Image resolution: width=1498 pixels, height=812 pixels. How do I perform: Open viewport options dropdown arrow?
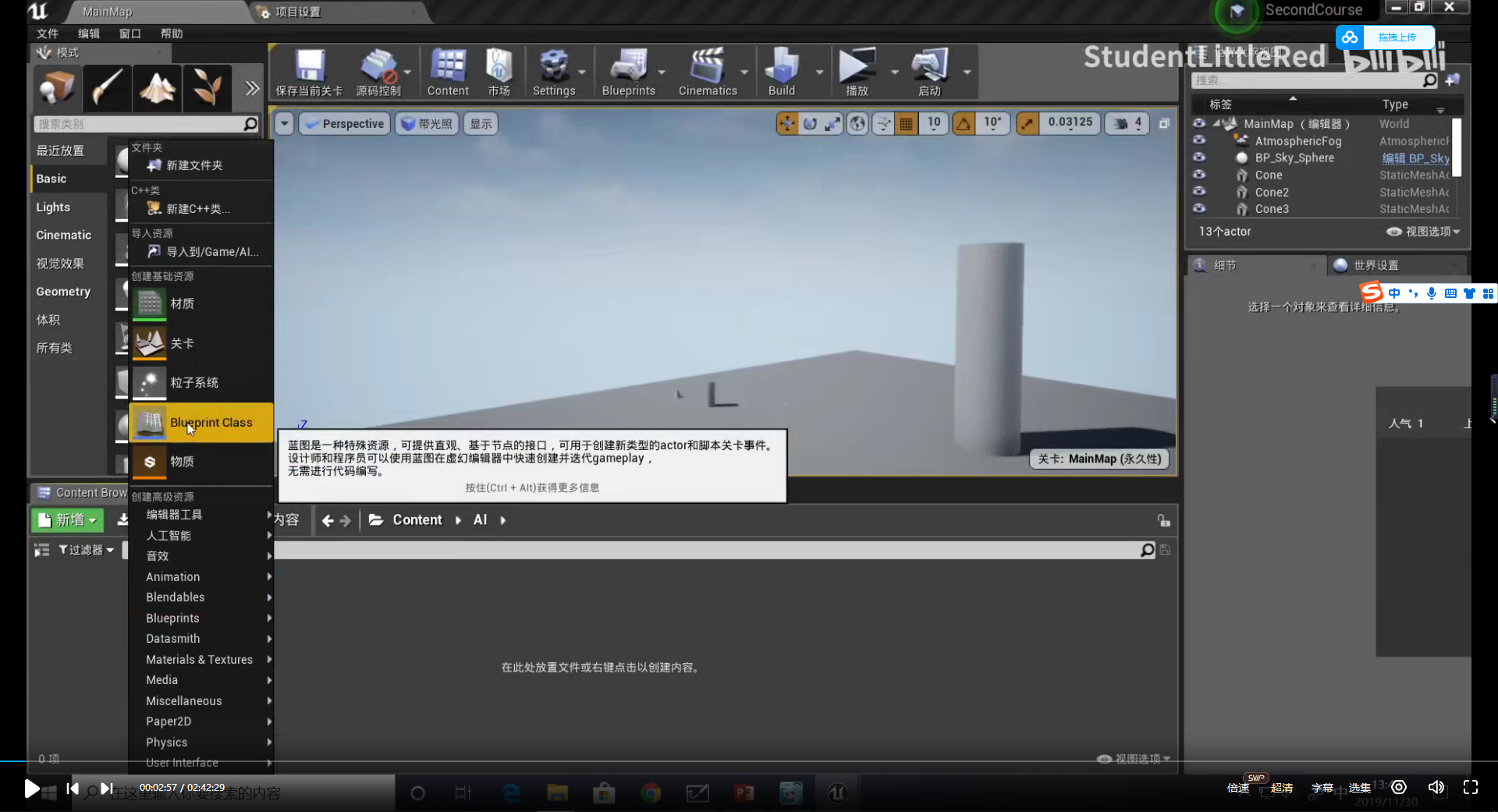point(284,123)
